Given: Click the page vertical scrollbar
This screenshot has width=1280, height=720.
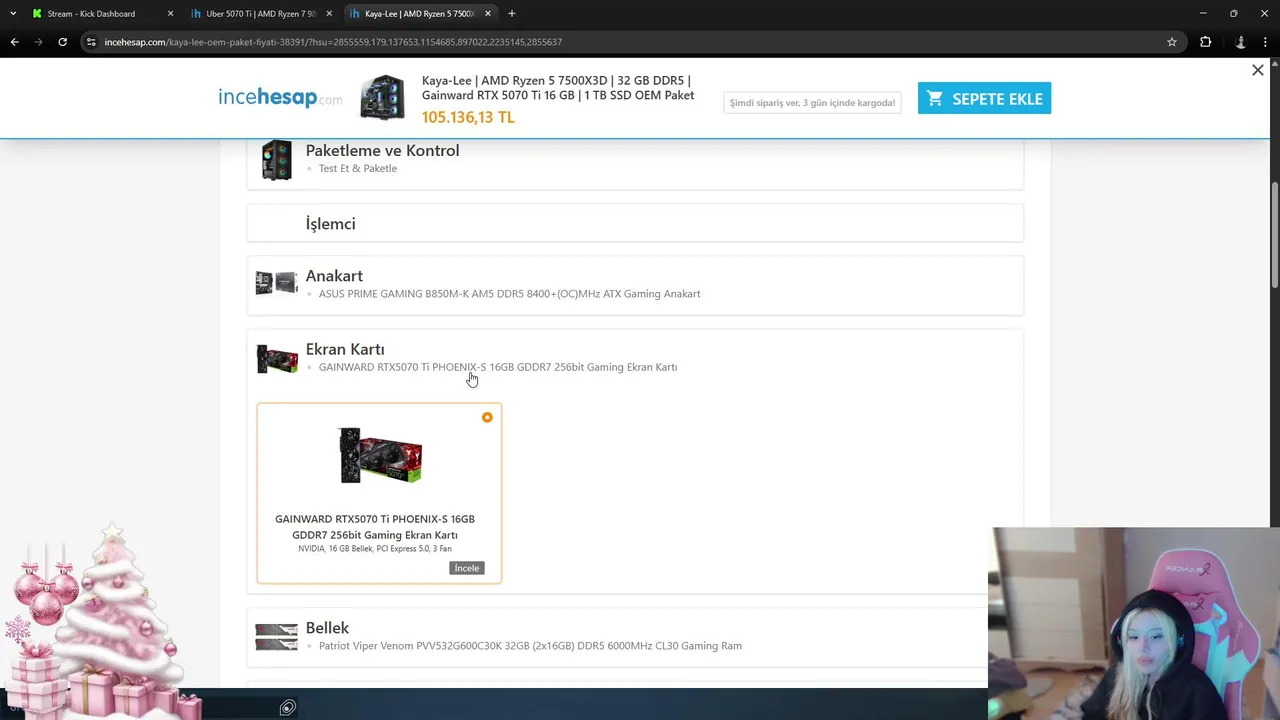Looking at the screenshot, I should (x=1274, y=235).
